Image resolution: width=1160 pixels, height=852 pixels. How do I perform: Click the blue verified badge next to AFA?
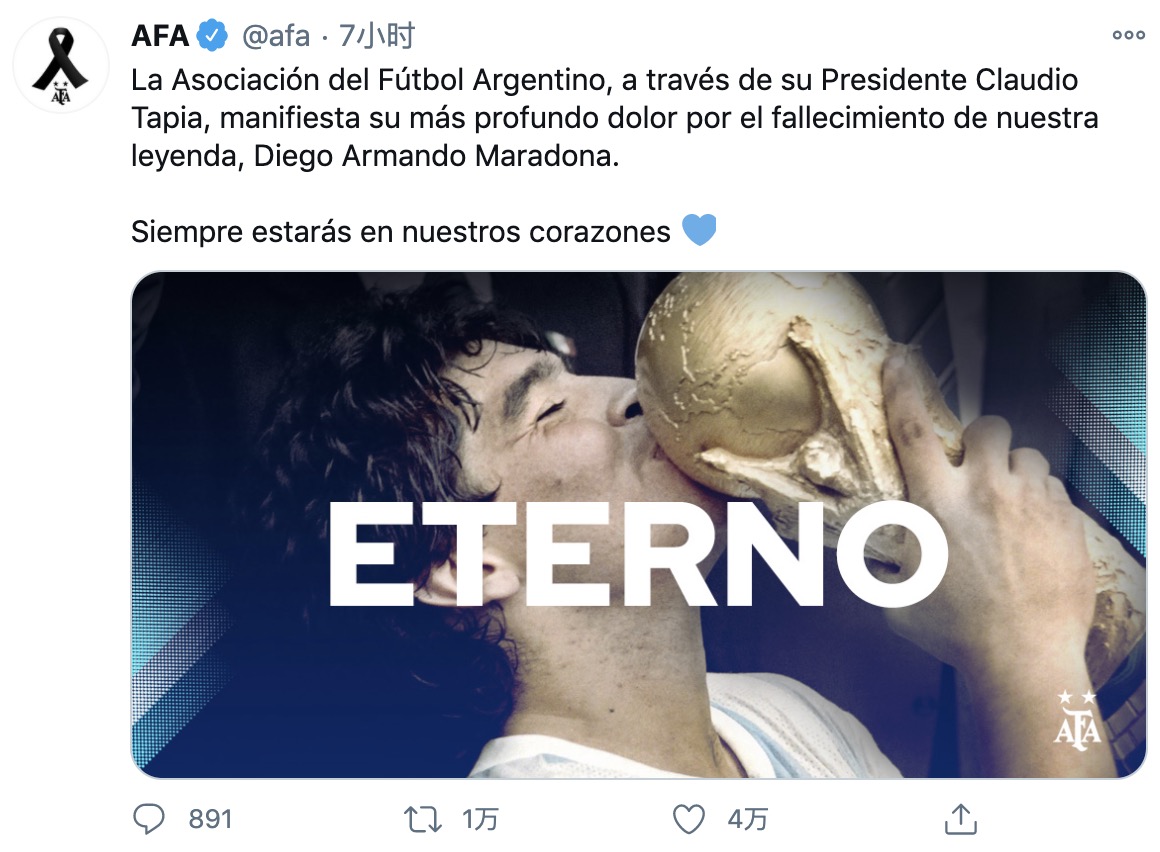pos(213,36)
